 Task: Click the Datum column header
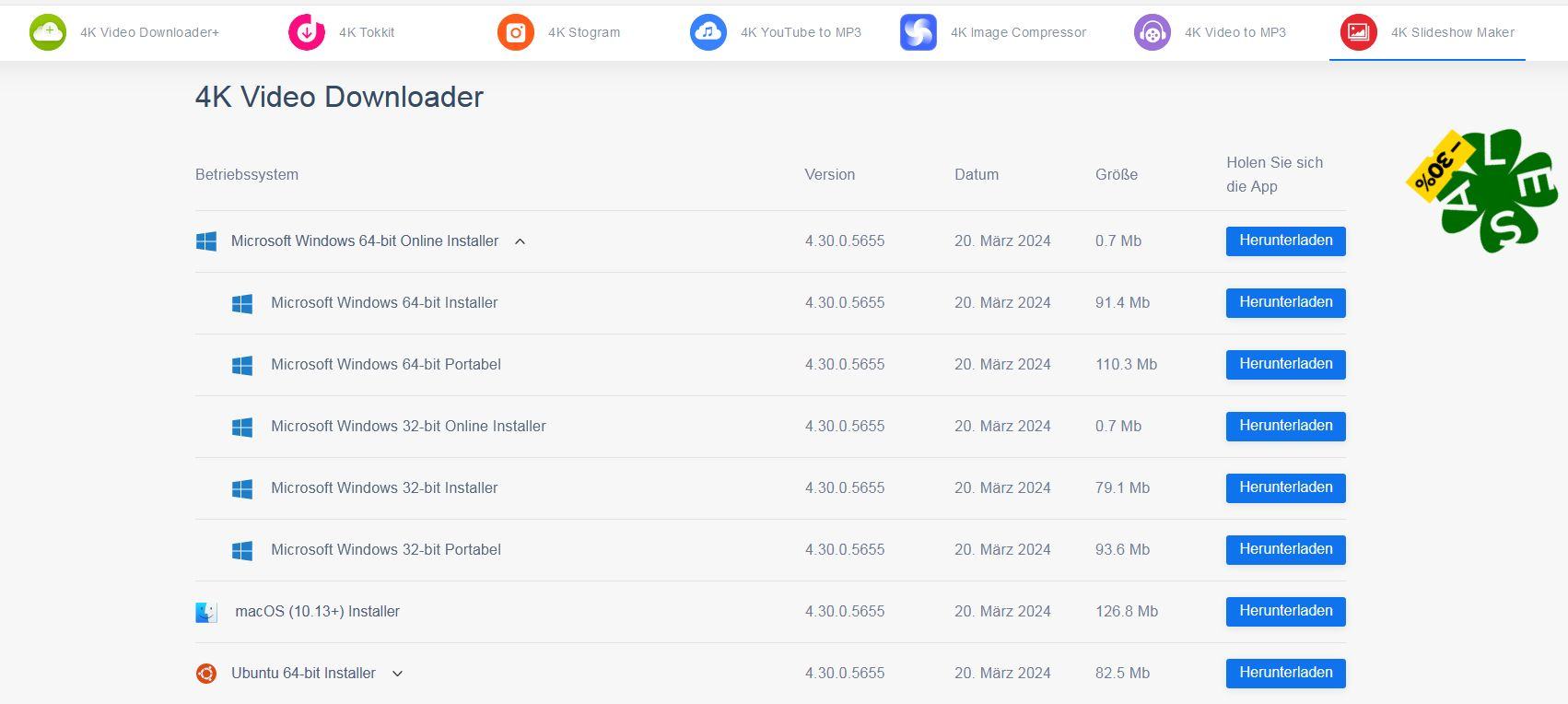point(977,175)
